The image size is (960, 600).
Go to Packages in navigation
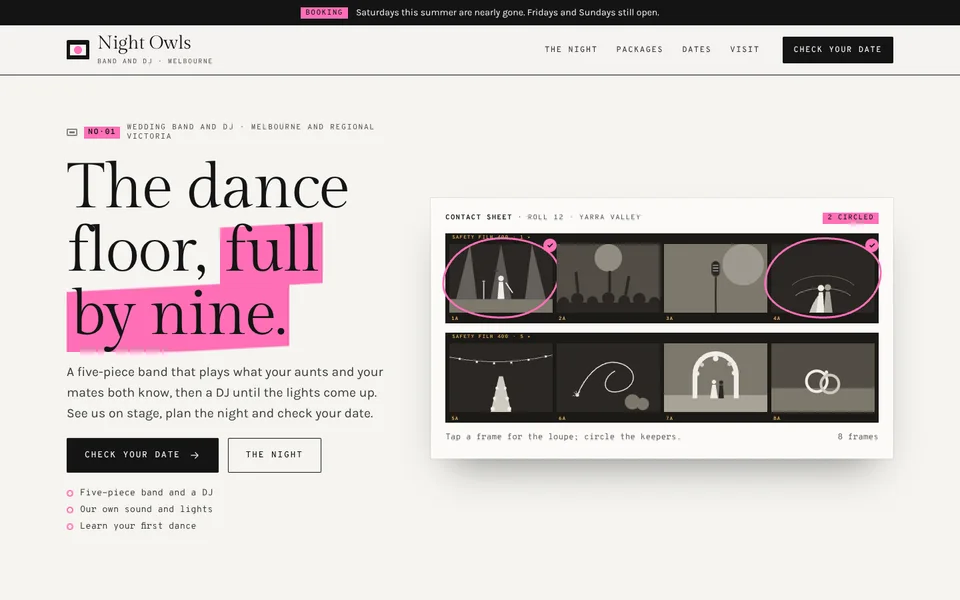(639, 50)
